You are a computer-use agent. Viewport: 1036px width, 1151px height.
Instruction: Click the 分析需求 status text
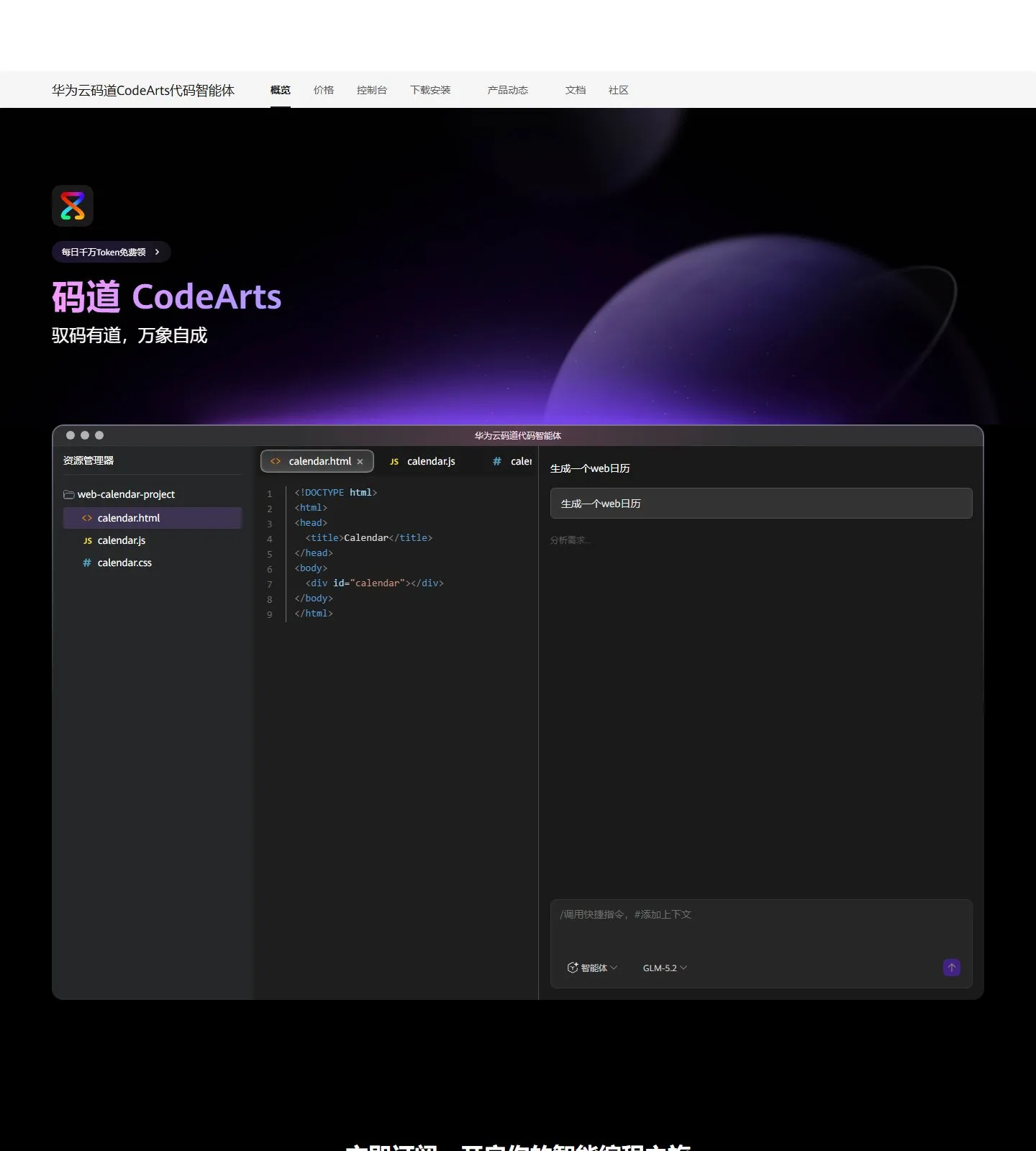click(571, 540)
